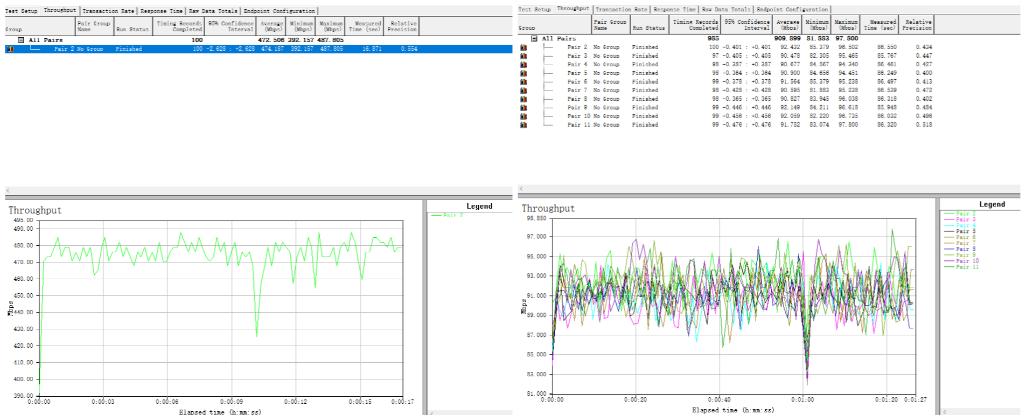Viewport: 1026px width, 419px height.
Task: Click Pair 5 entry in the right legend
Action: pyautogui.click(x=966, y=231)
